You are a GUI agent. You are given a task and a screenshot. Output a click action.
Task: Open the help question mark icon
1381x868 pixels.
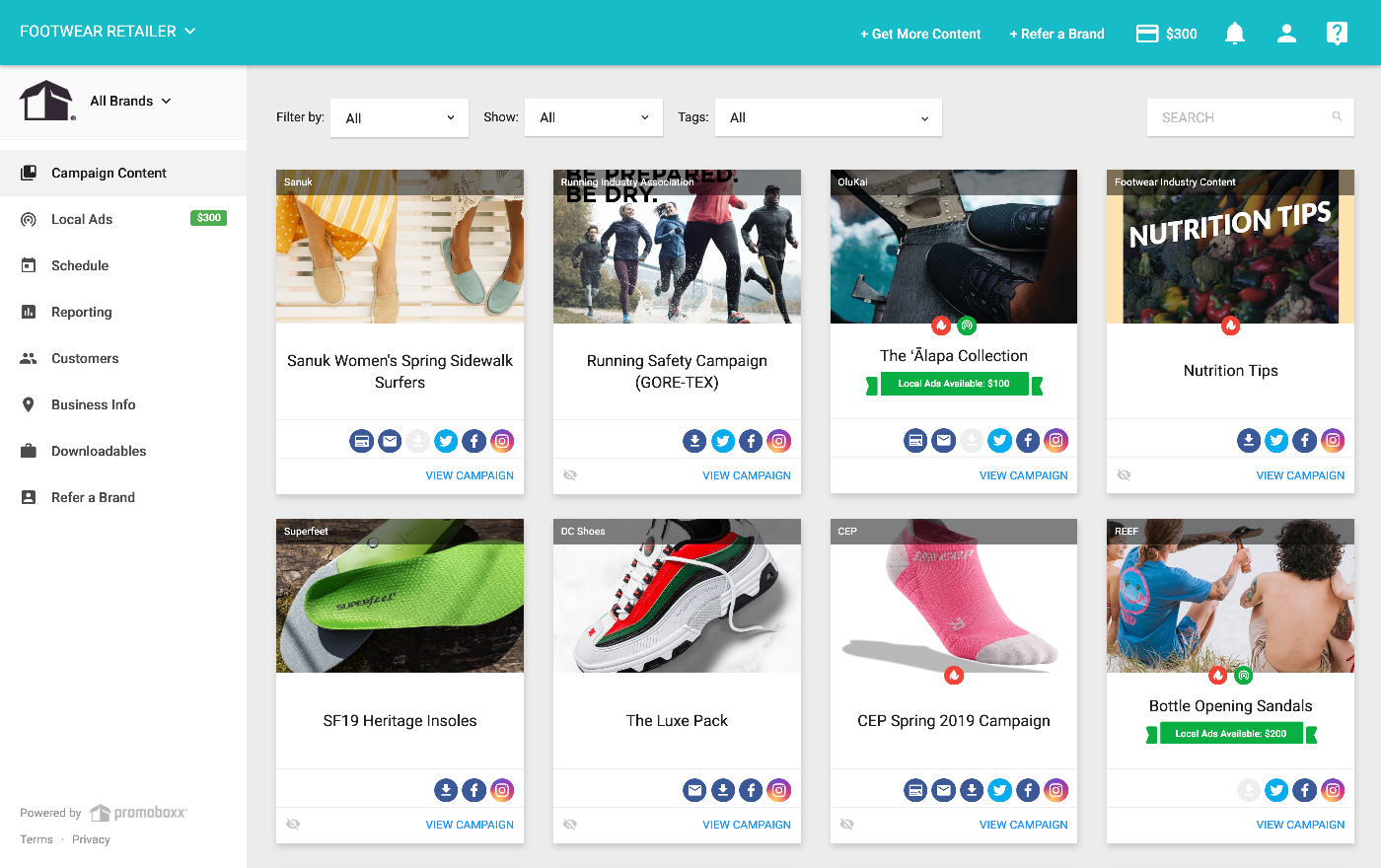tap(1337, 34)
